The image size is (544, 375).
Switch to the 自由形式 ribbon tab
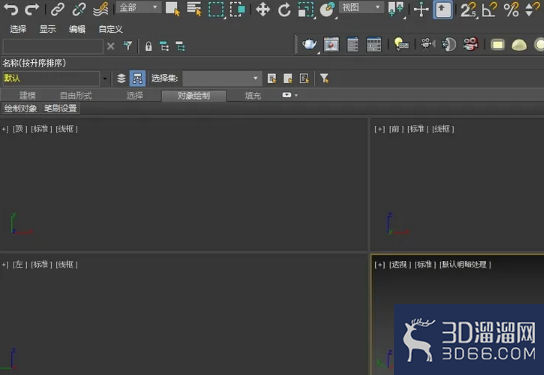click(x=76, y=96)
